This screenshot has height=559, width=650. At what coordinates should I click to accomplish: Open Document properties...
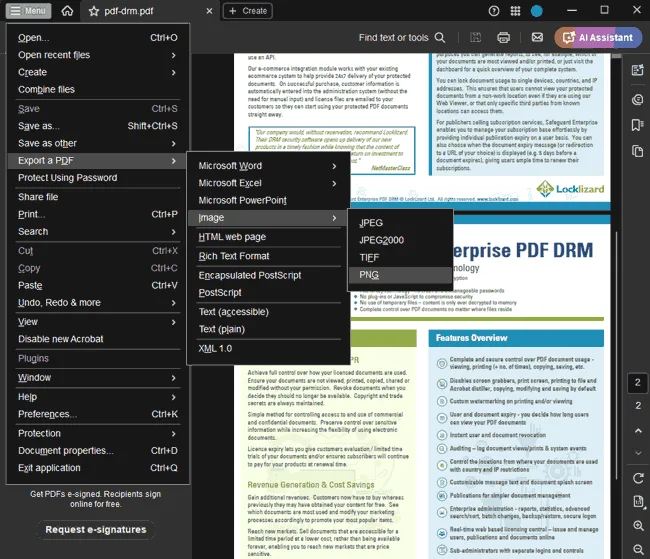[x=98, y=451]
